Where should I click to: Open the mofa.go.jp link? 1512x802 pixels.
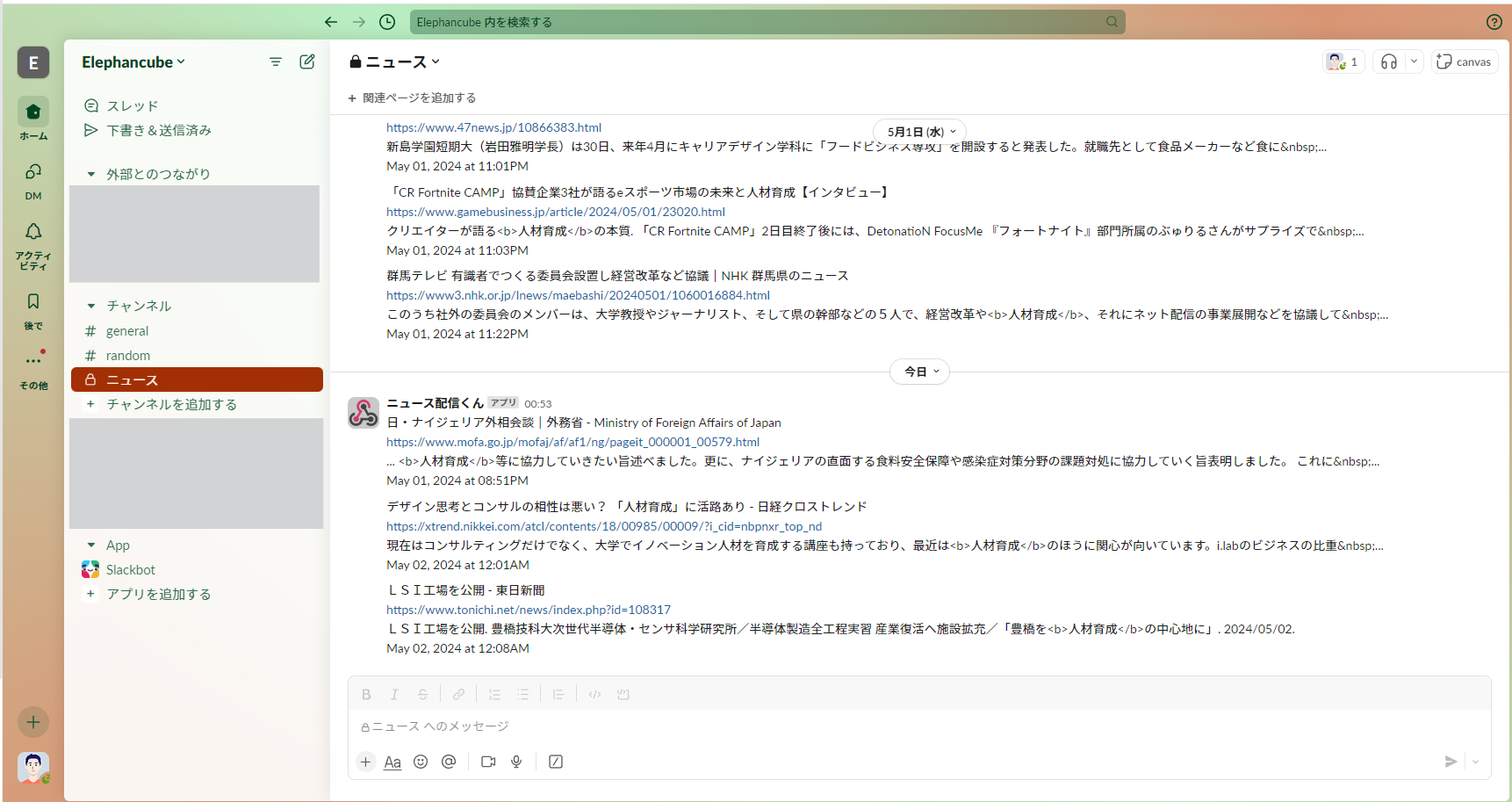572,442
